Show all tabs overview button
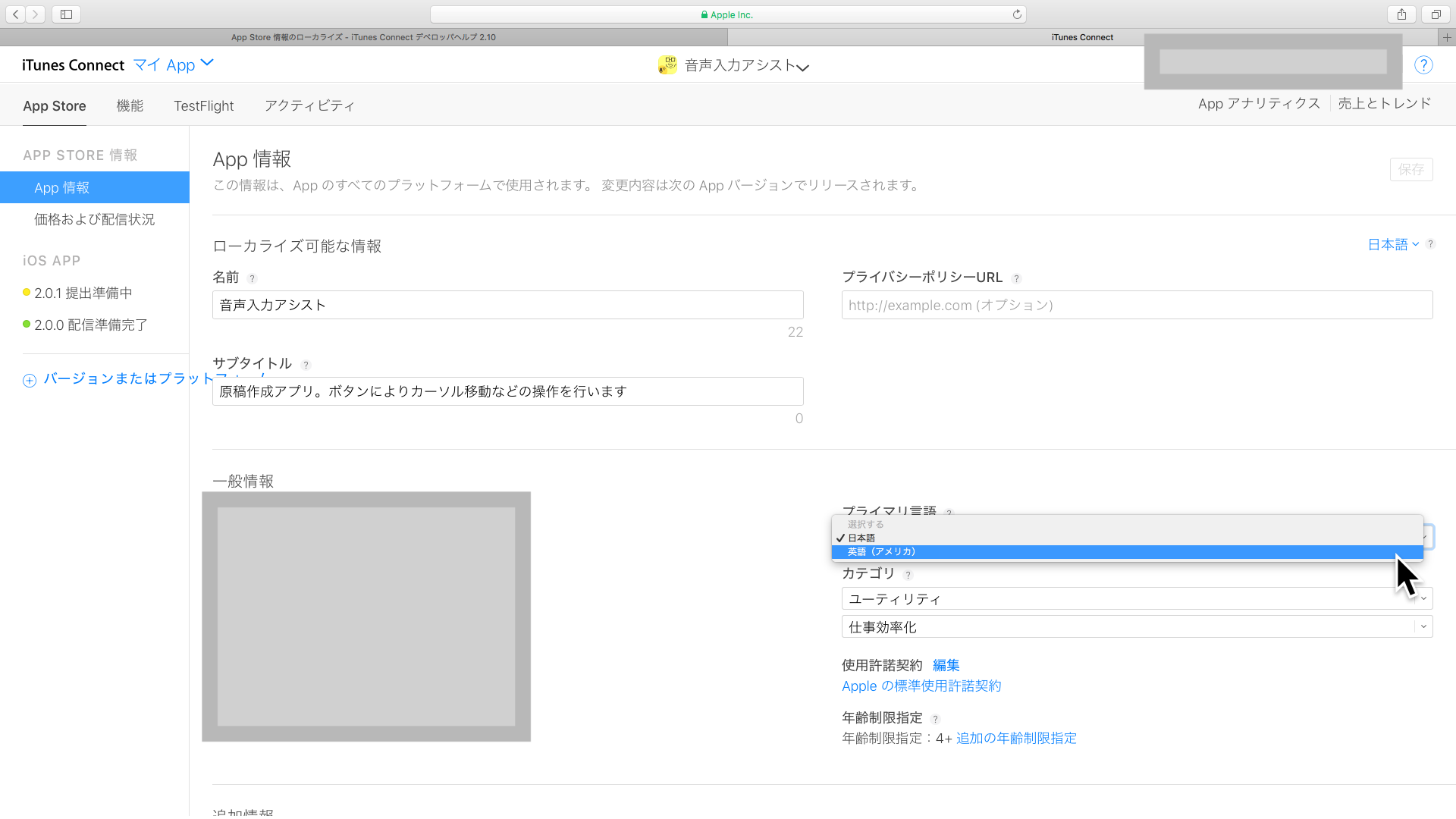Image resolution: width=1456 pixels, height=819 pixels. tap(1436, 14)
